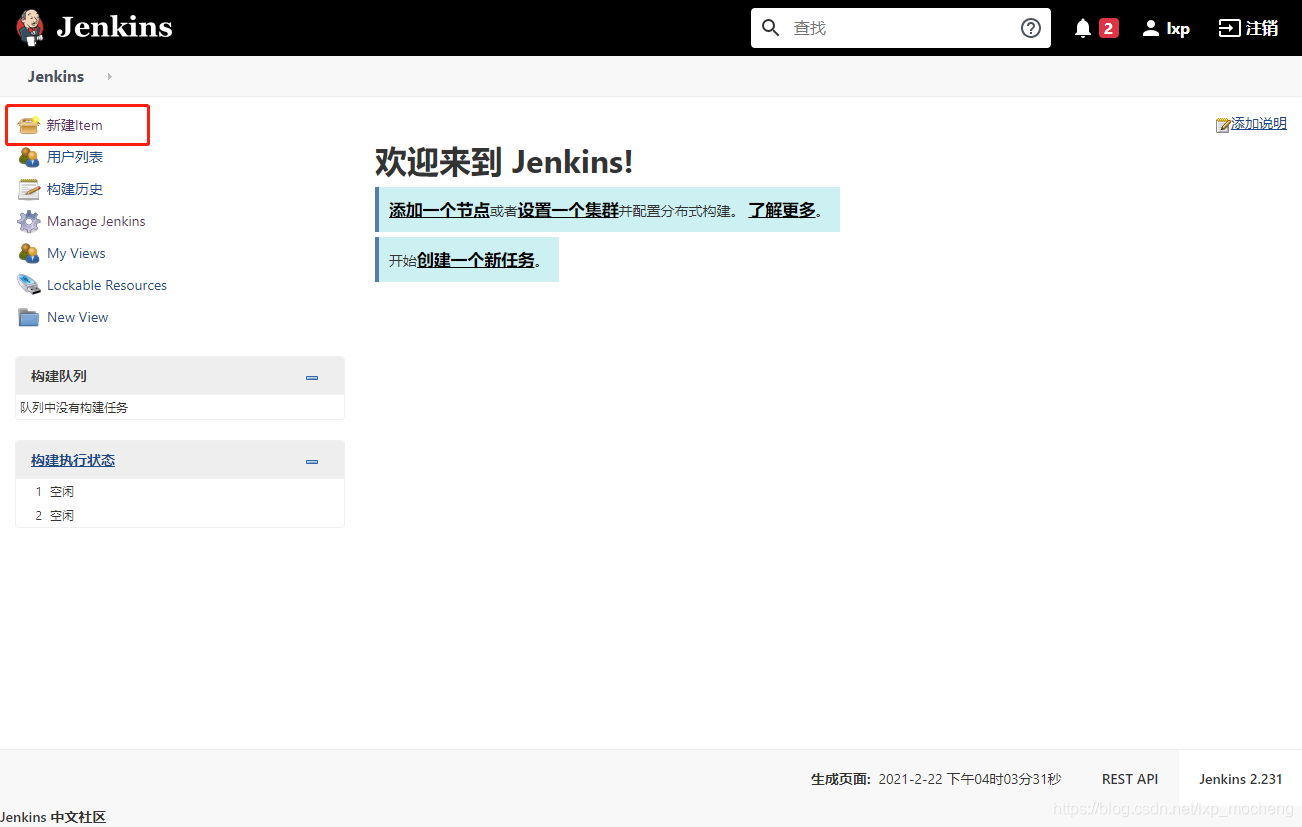Click the red notification count badge 2
Image resolution: width=1302 pixels, height=827 pixels.
[1108, 28]
